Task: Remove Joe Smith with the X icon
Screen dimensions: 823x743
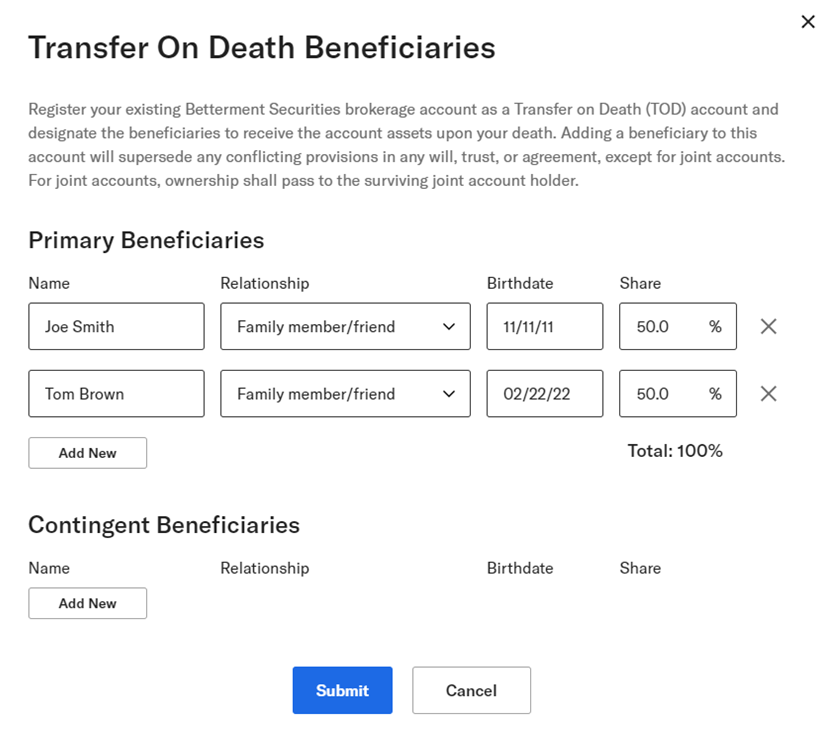Action: 768,326
